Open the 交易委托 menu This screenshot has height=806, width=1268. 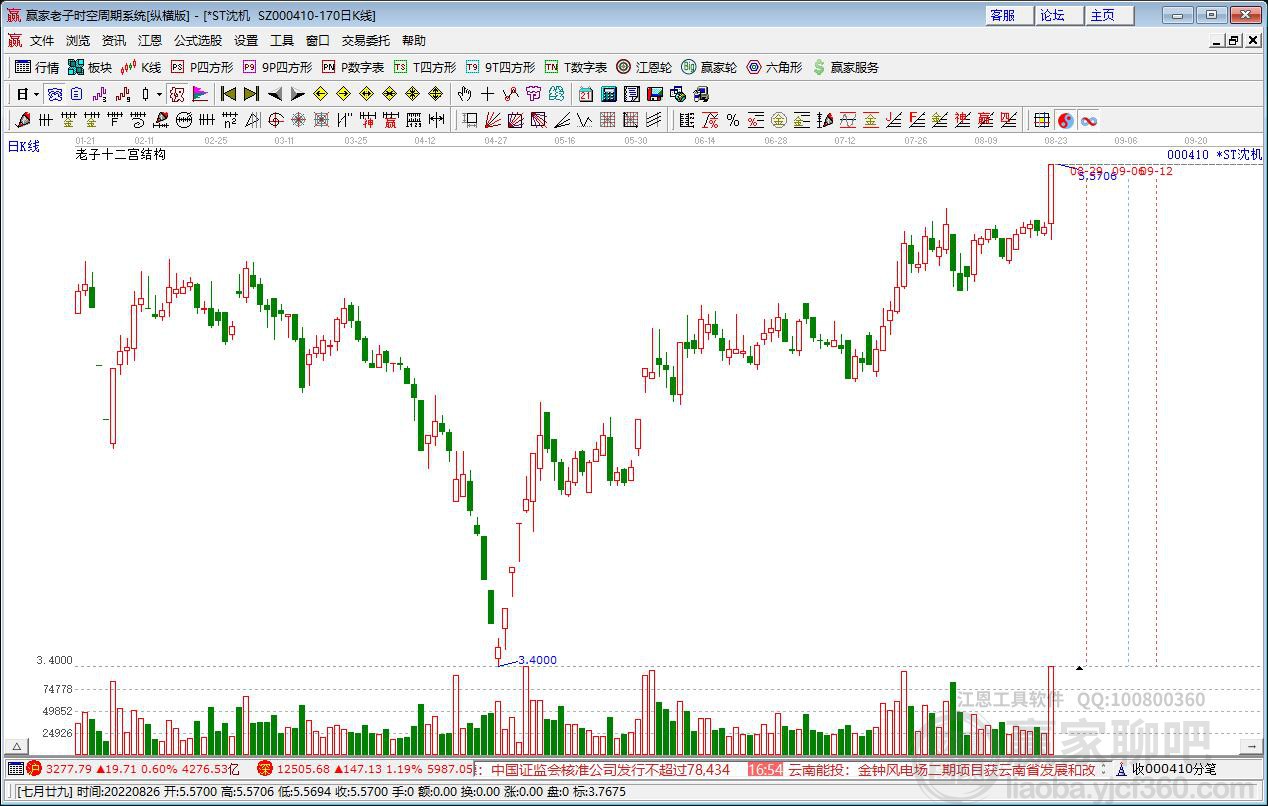pos(366,41)
